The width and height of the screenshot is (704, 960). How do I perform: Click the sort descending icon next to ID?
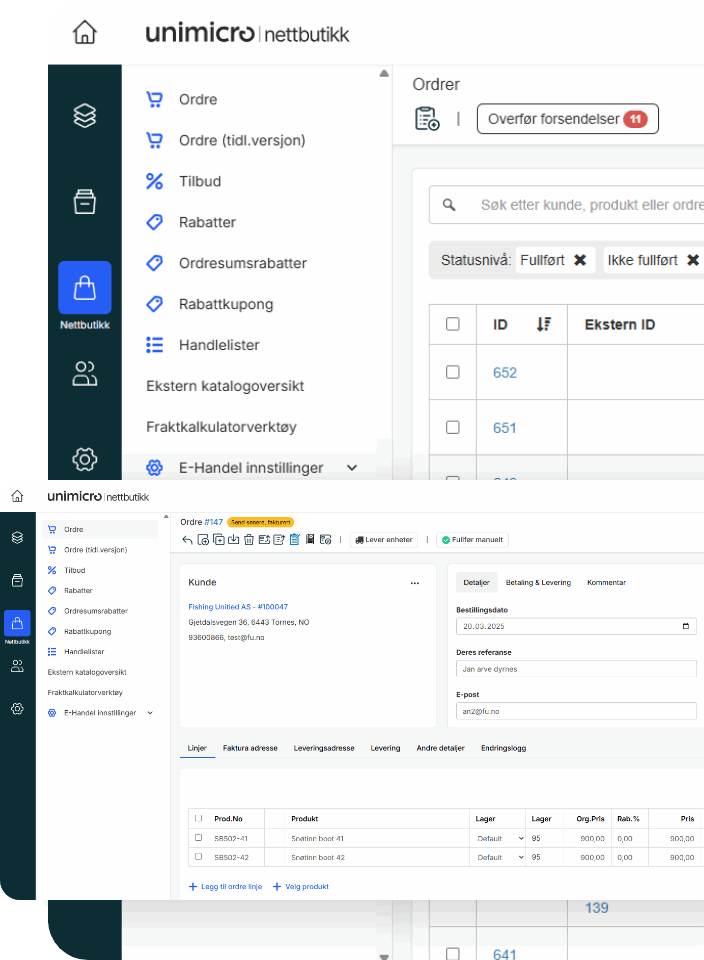point(544,324)
